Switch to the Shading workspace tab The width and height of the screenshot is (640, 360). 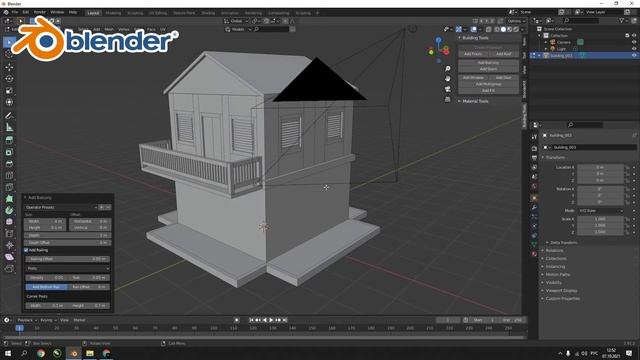208,13
